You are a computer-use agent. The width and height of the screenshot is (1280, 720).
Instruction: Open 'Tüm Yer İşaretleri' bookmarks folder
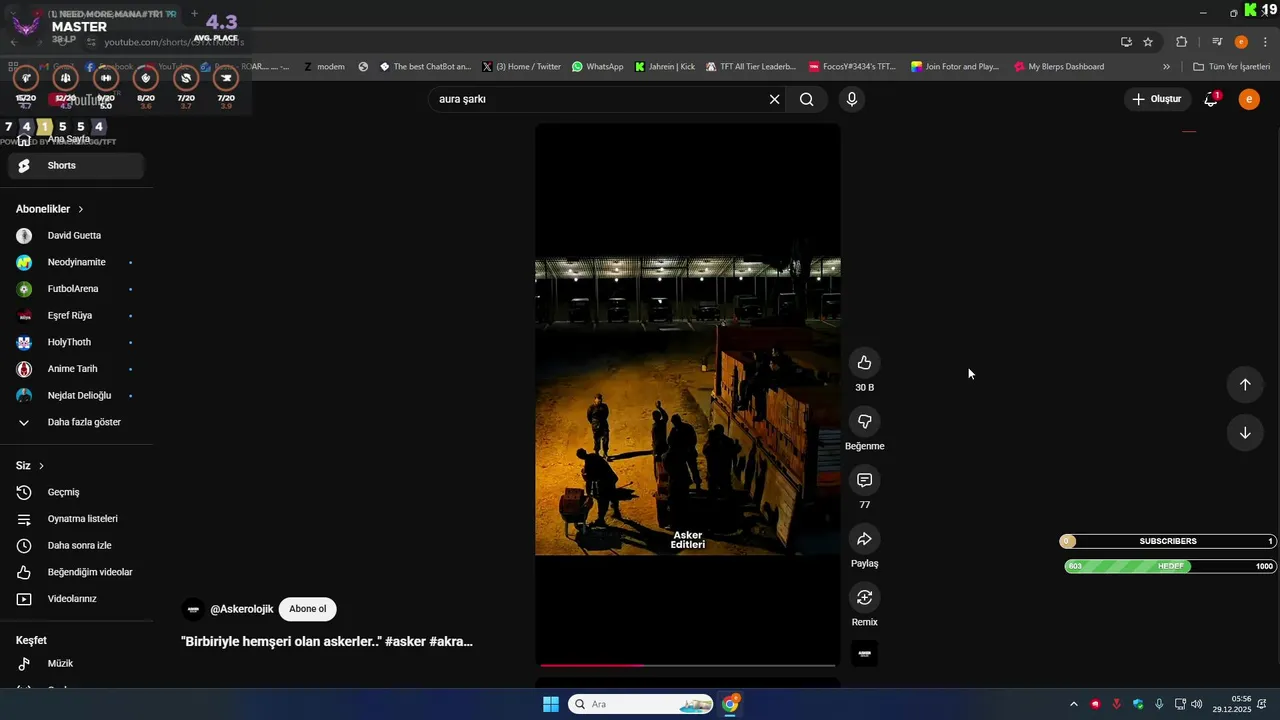1231,67
